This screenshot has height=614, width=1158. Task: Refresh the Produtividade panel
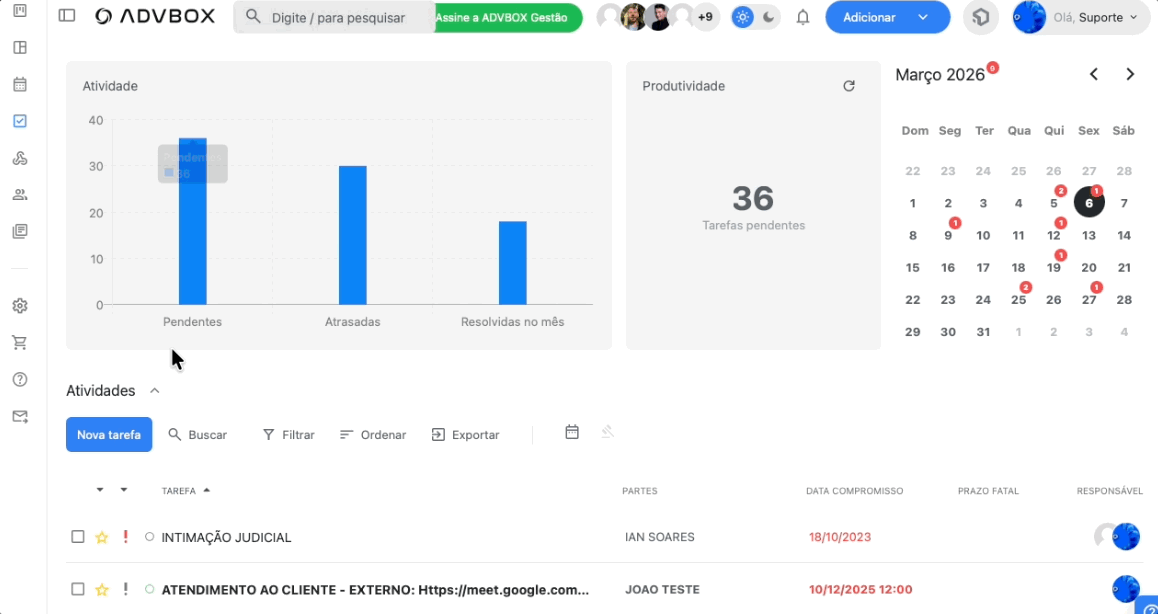coord(849,86)
